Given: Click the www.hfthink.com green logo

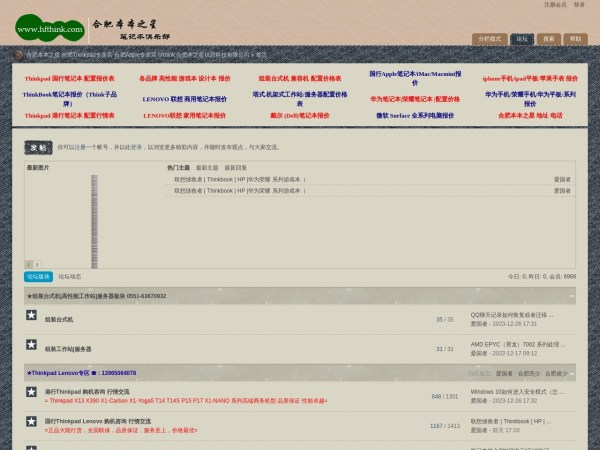Looking at the screenshot, I should pos(50,28).
